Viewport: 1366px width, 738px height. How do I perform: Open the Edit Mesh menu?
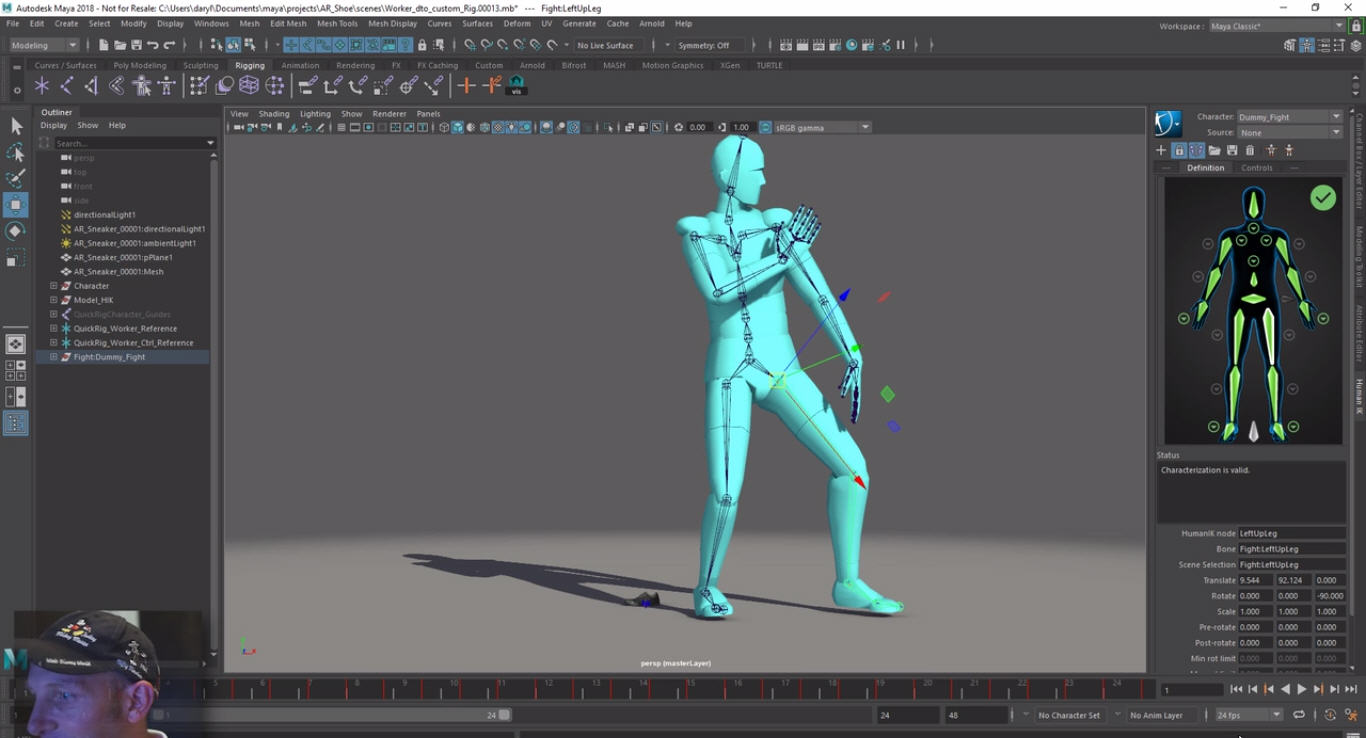click(x=288, y=24)
